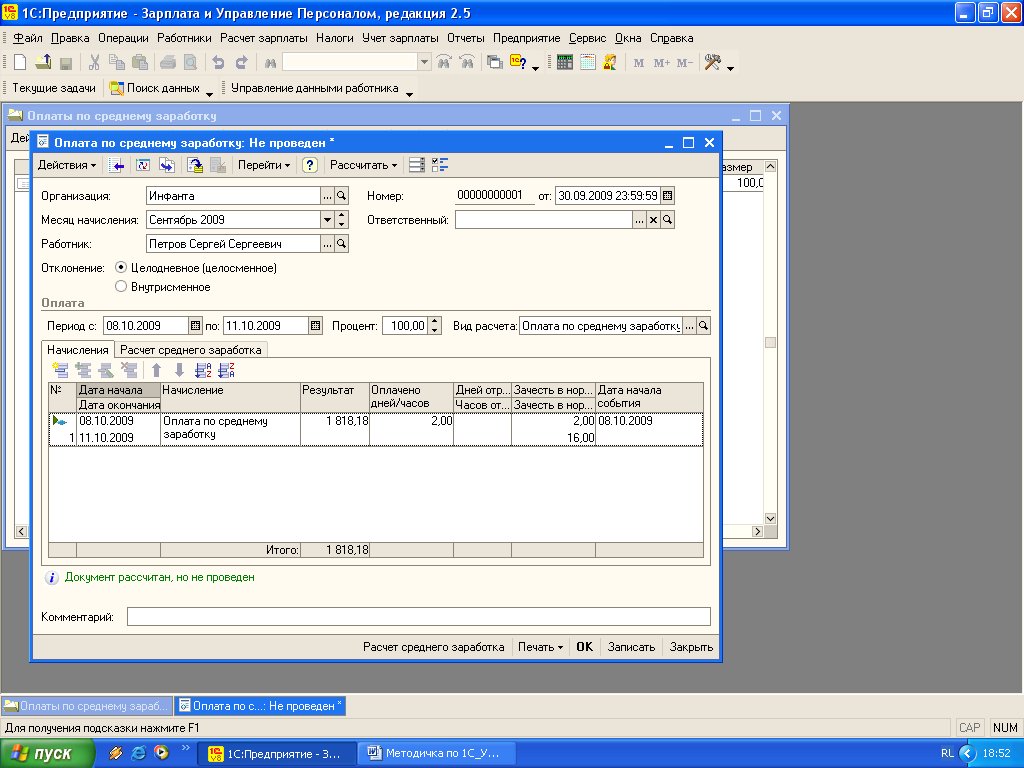Expand the main toolbar search combo box arrow
This screenshot has width=1024, height=768.
[x=424, y=62]
